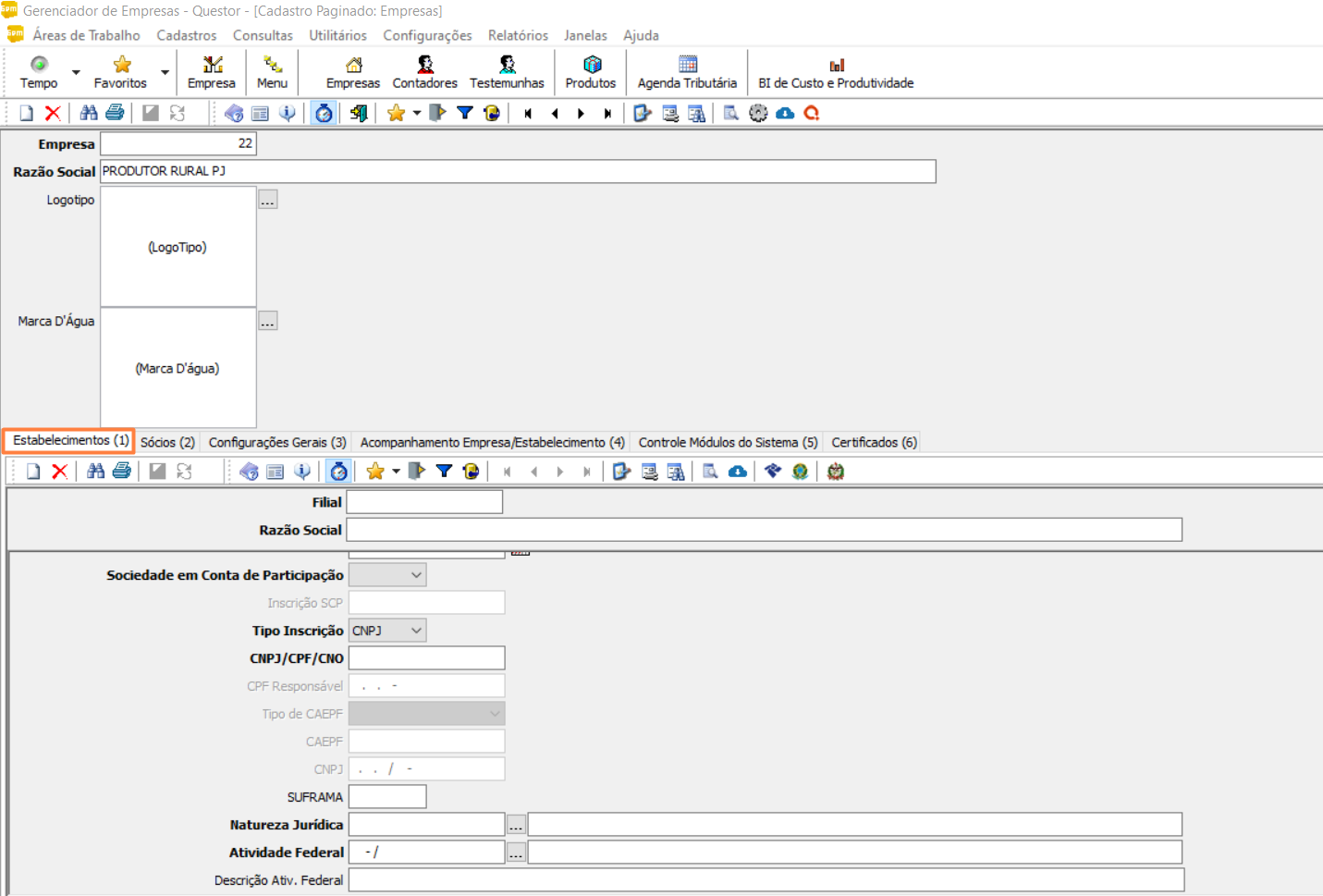Open favorites star dropdown arrow, lower toolbar

[x=396, y=471]
